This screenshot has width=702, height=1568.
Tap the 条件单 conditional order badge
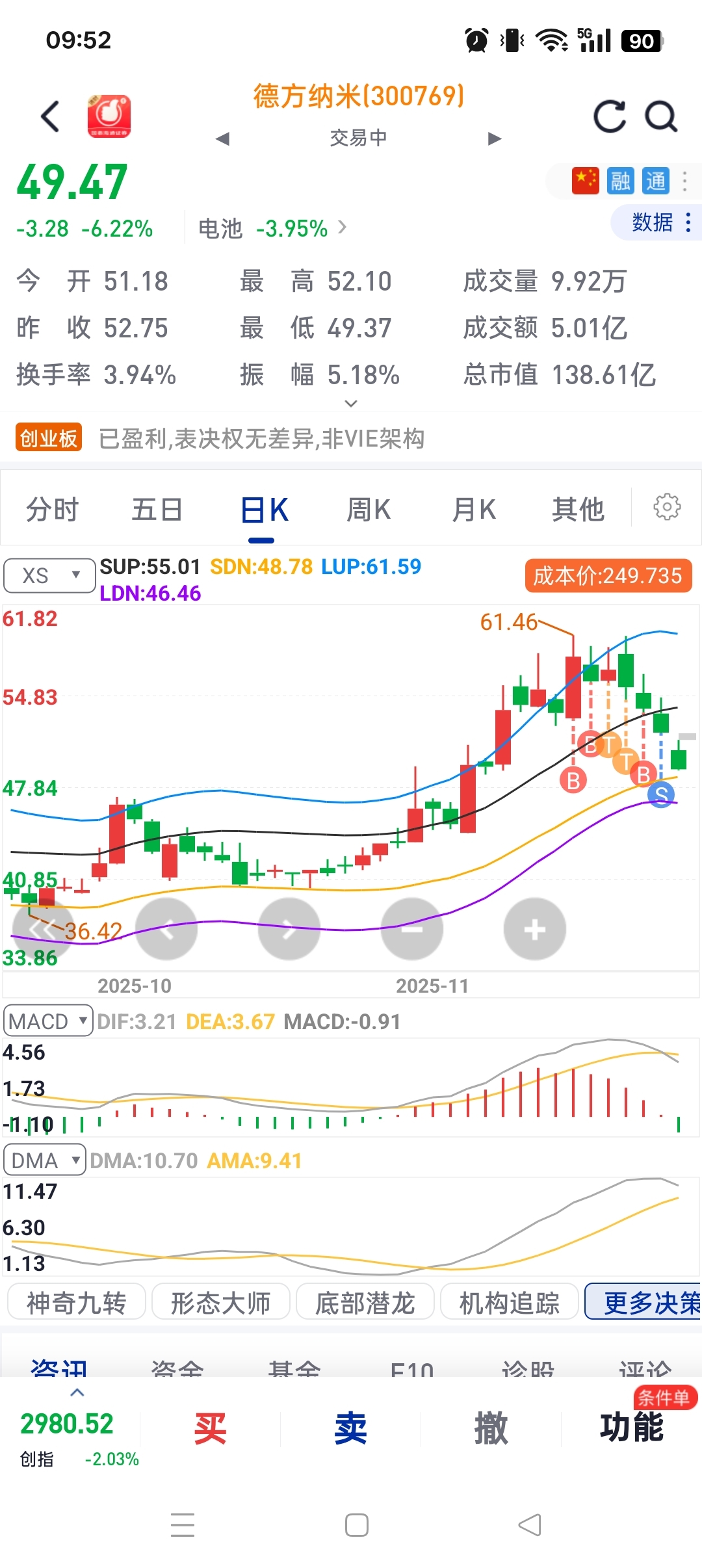pyautogui.click(x=665, y=1398)
